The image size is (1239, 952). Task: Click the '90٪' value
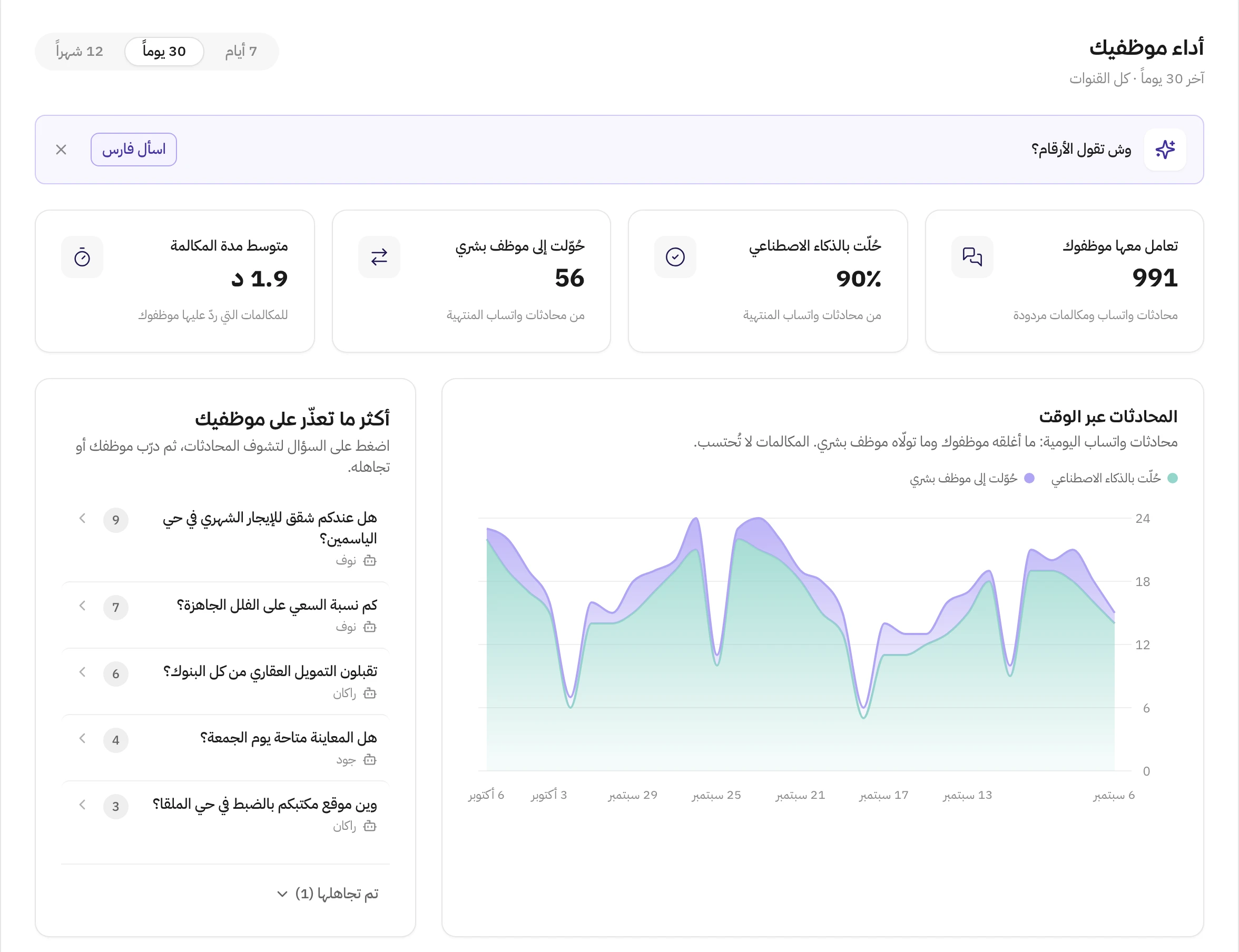click(859, 278)
